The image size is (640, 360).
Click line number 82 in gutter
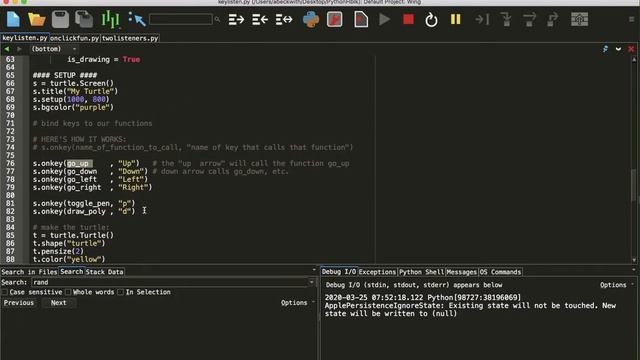(10, 211)
